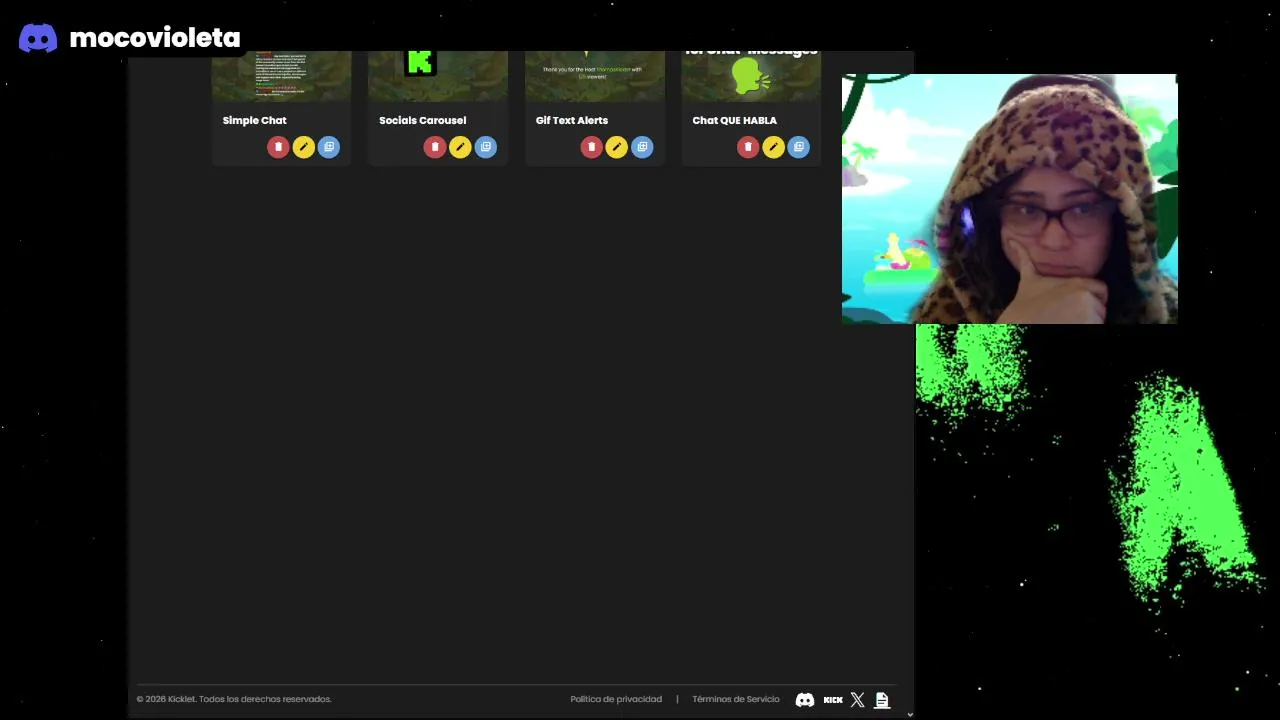Image resolution: width=1280 pixels, height=720 pixels.
Task: Edit the Chat QUE HABLA widget
Action: tap(773, 147)
